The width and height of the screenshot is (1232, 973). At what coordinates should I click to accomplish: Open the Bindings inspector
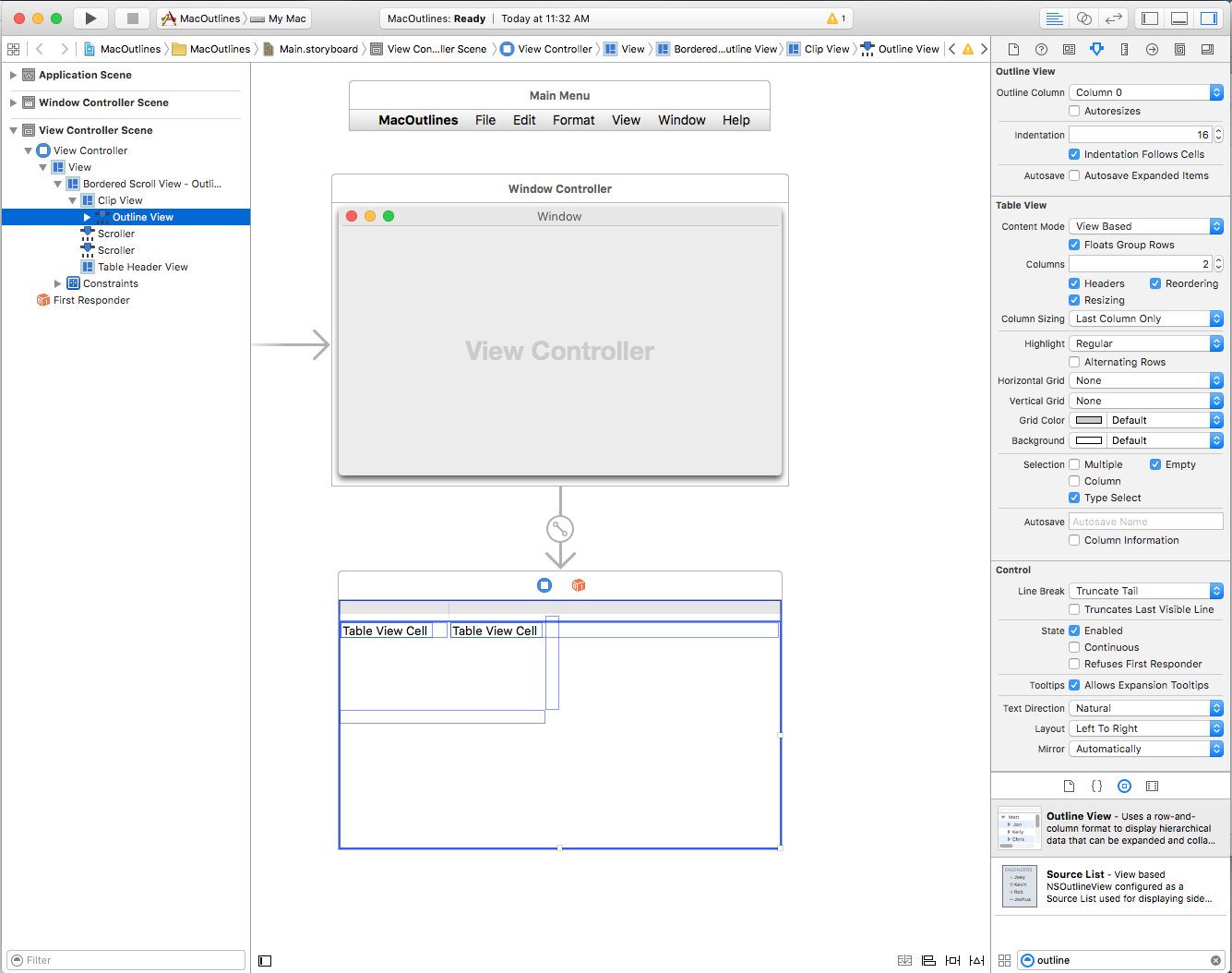1179,49
